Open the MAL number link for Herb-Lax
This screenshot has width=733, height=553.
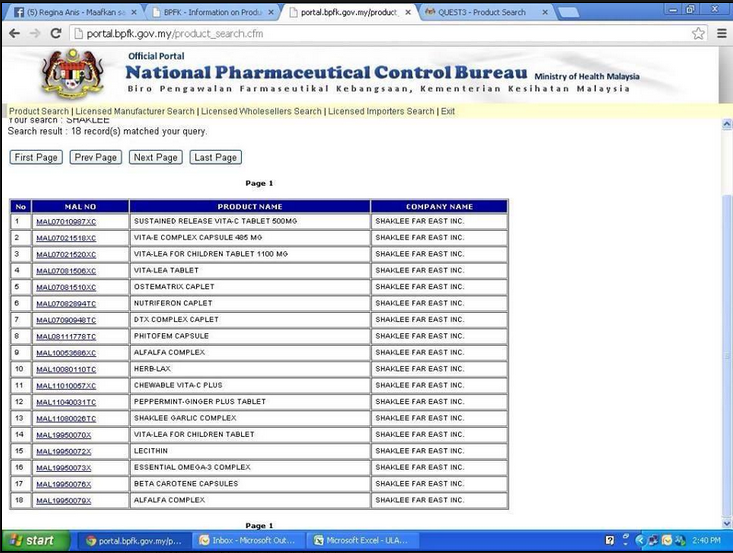66,370
